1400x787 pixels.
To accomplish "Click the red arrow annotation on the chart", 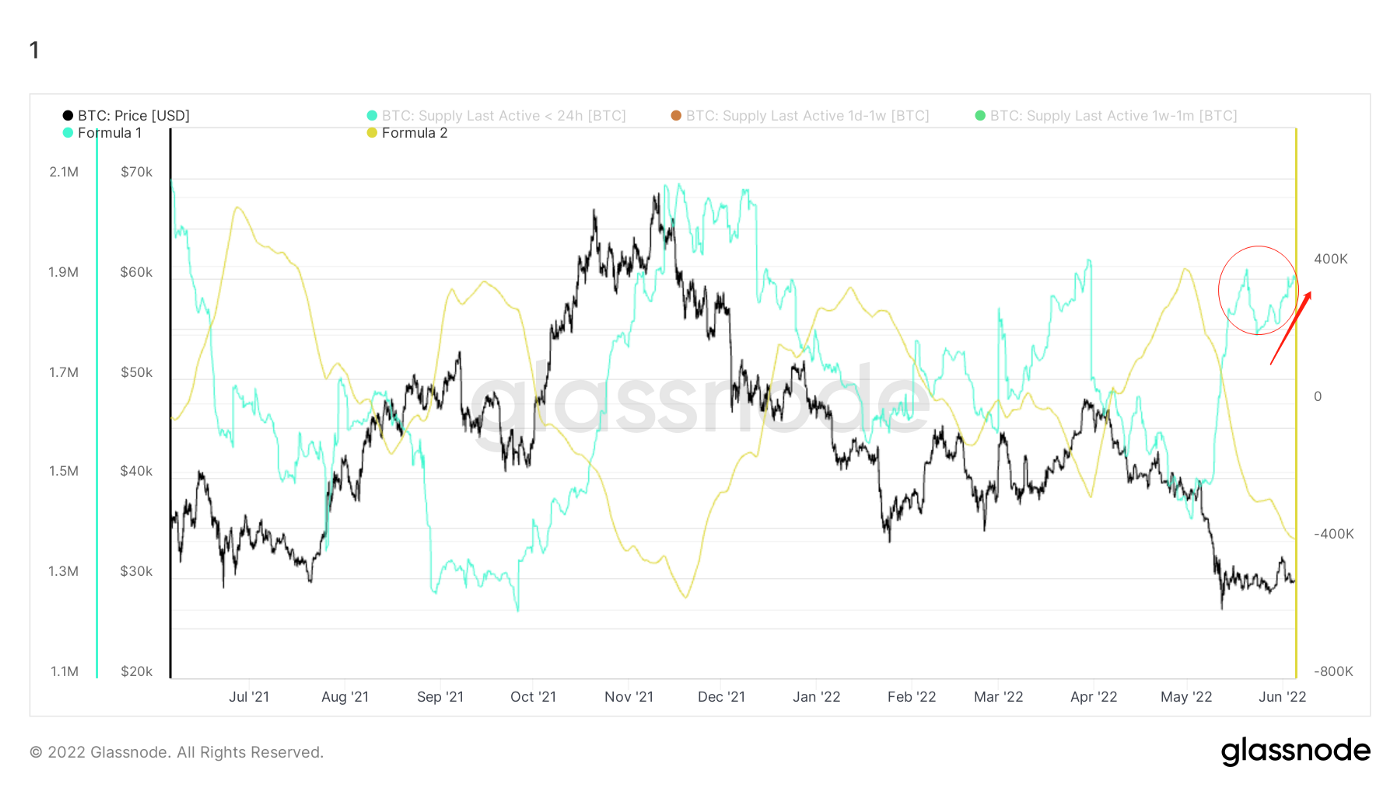I will 1291,327.
